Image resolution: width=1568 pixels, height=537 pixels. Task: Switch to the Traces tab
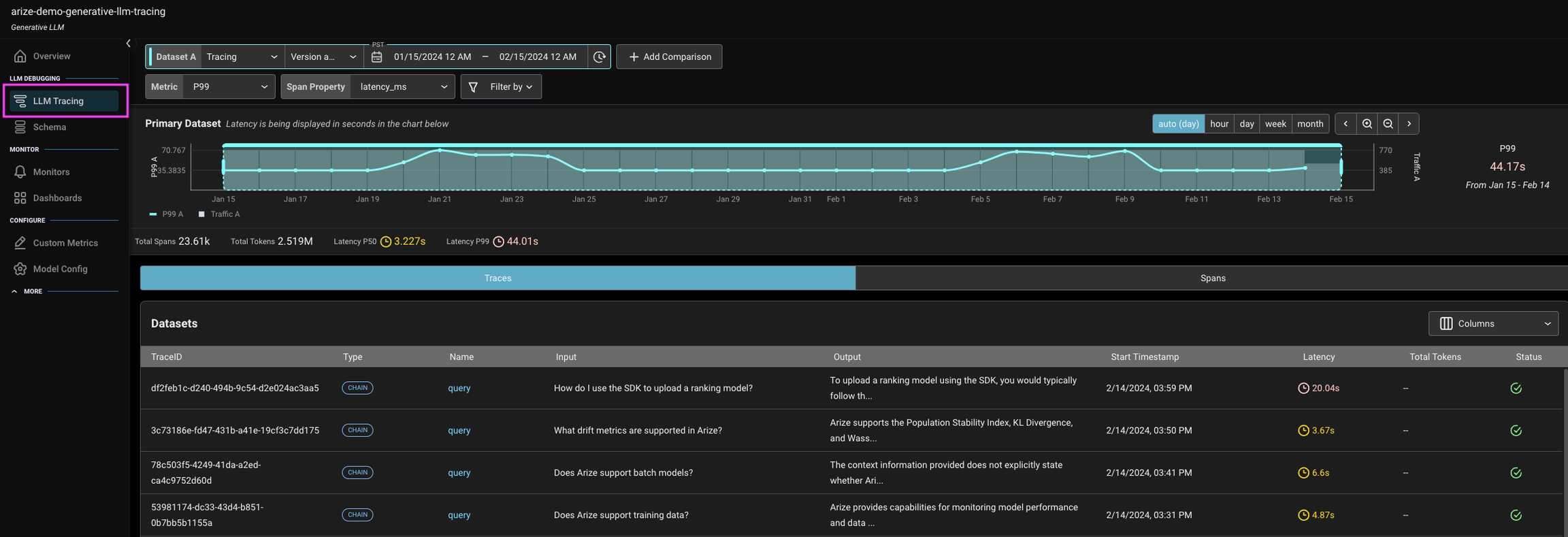(x=497, y=278)
